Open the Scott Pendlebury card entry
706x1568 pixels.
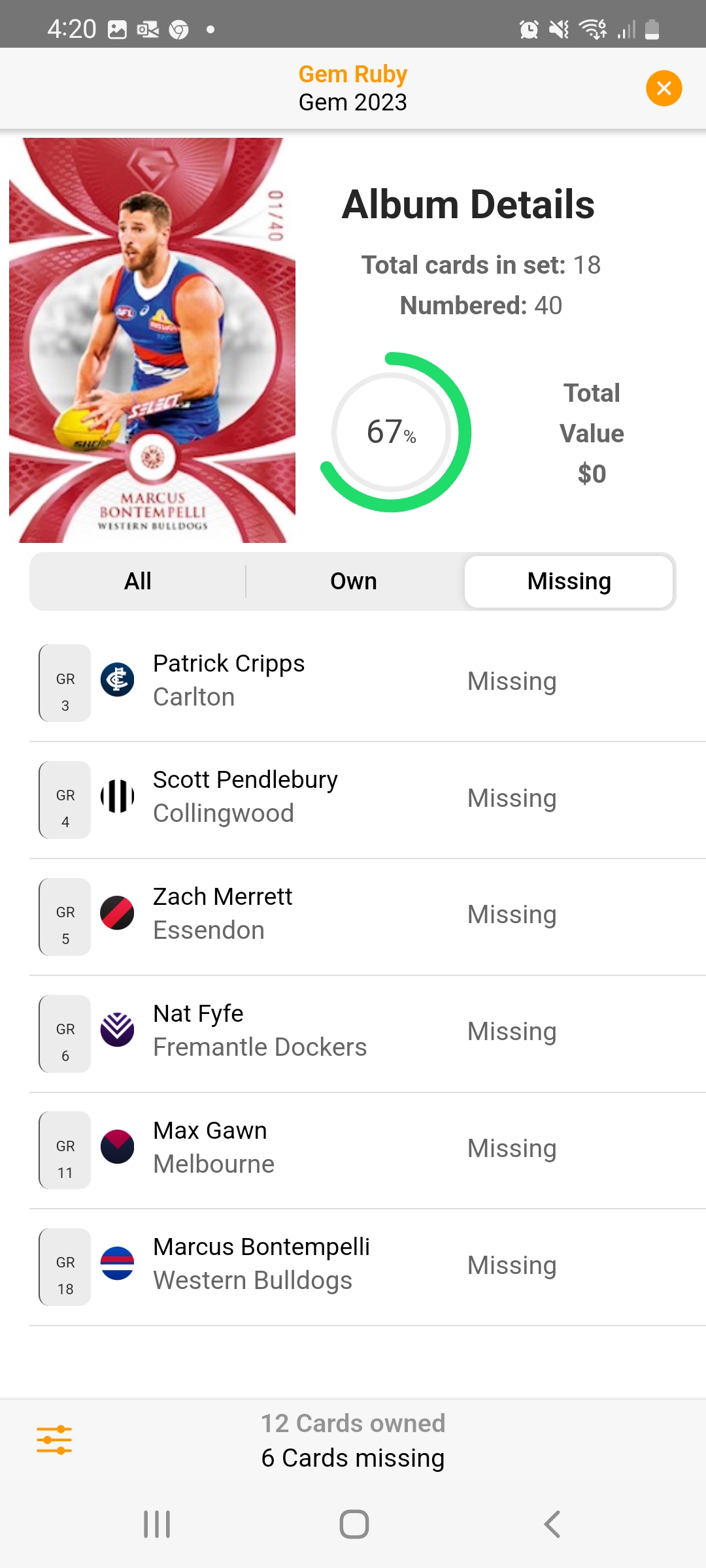367,800
